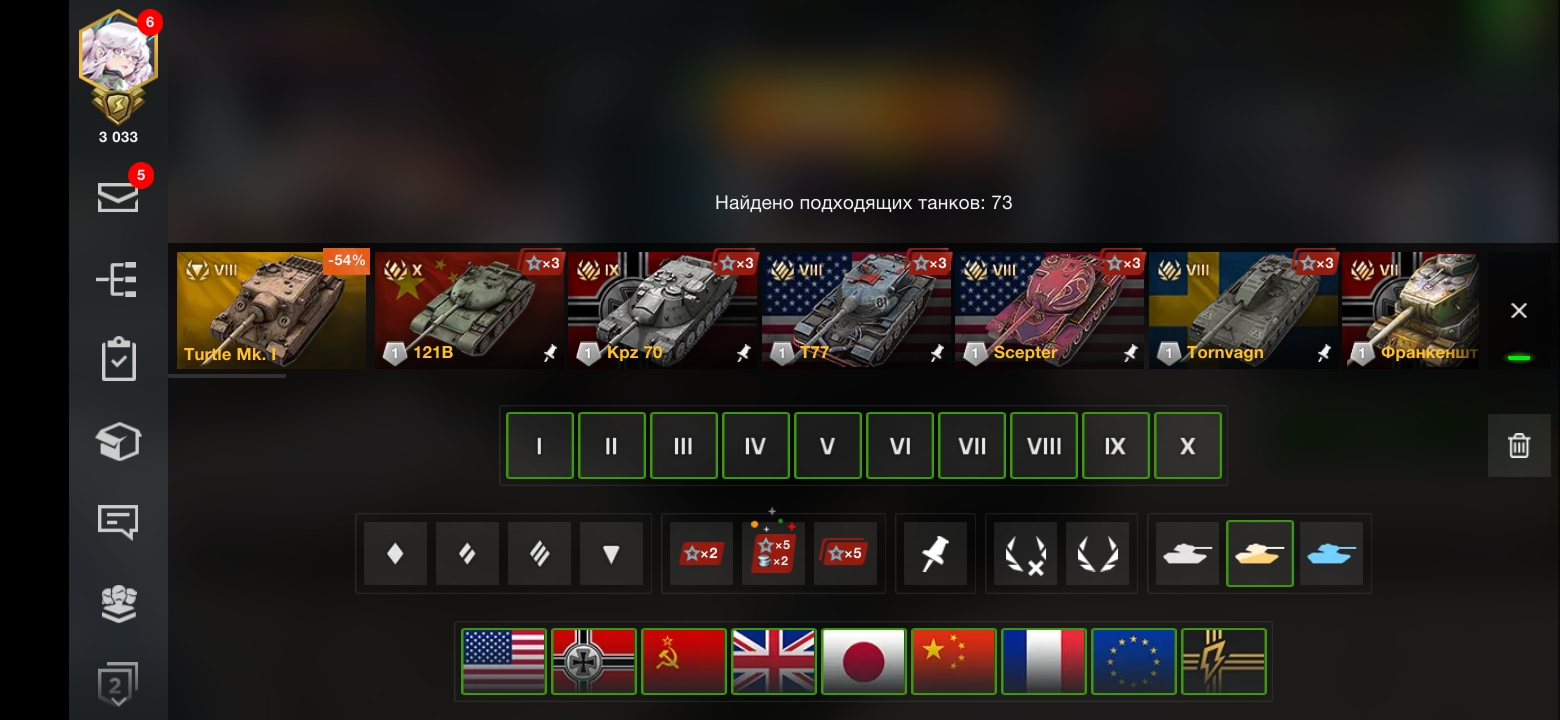Viewport: 1560px width, 720px height.
Task: Select the Tornvagn tank card
Action: point(1243,310)
